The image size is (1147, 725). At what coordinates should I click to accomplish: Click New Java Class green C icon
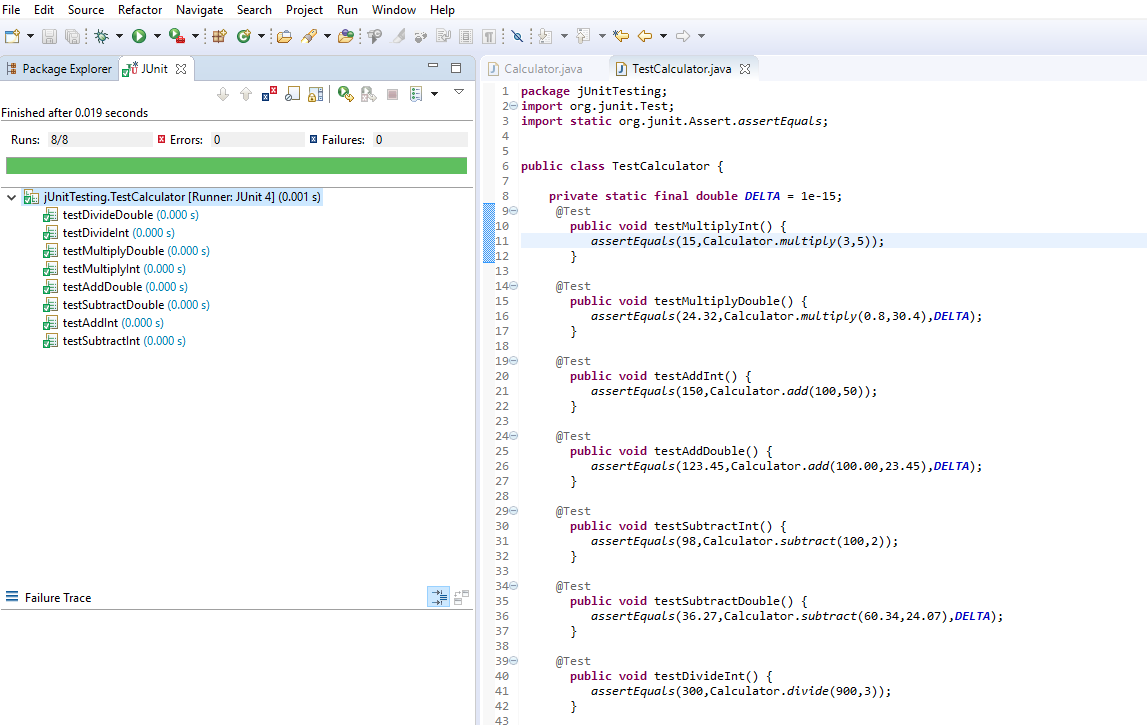[244, 36]
